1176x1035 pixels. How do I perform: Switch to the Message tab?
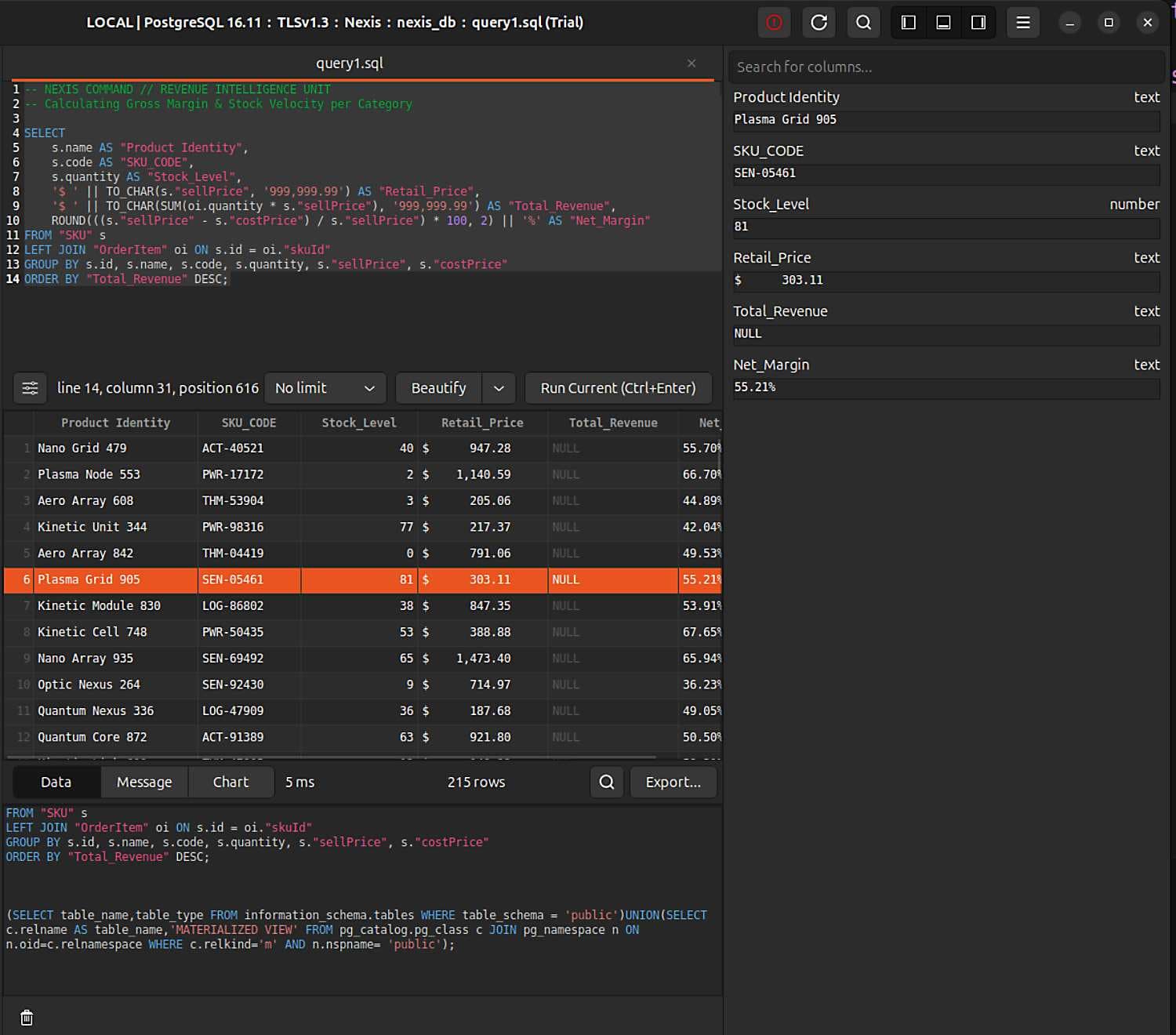pos(144,782)
